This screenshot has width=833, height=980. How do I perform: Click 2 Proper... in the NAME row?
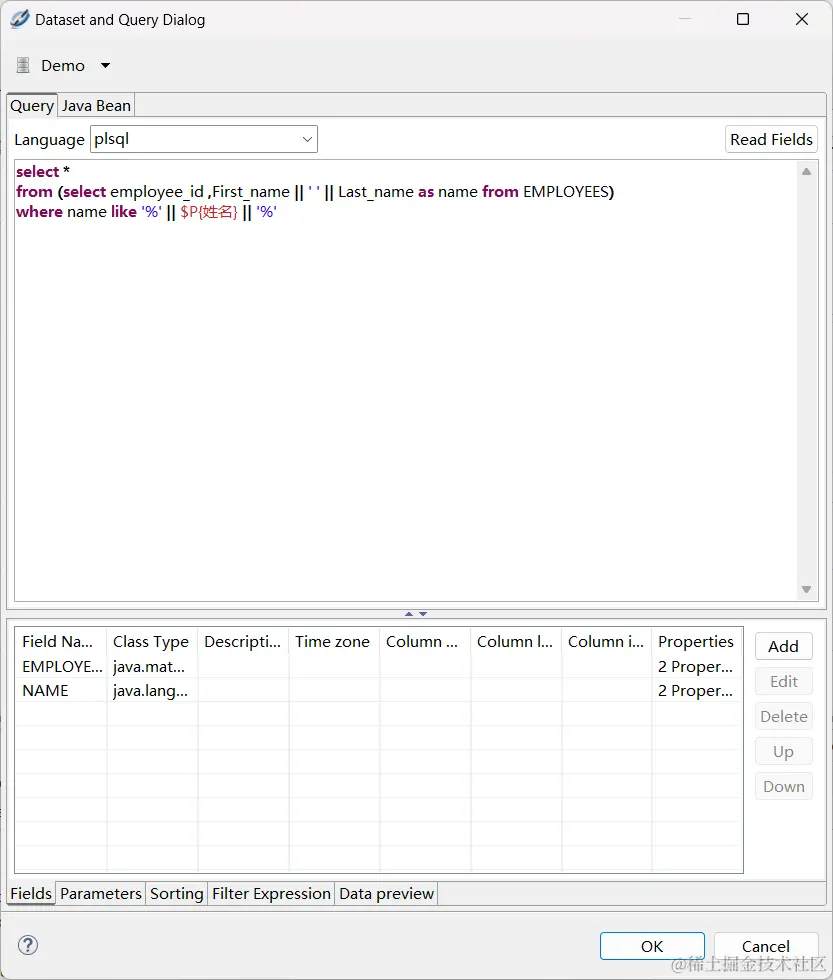tap(696, 691)
